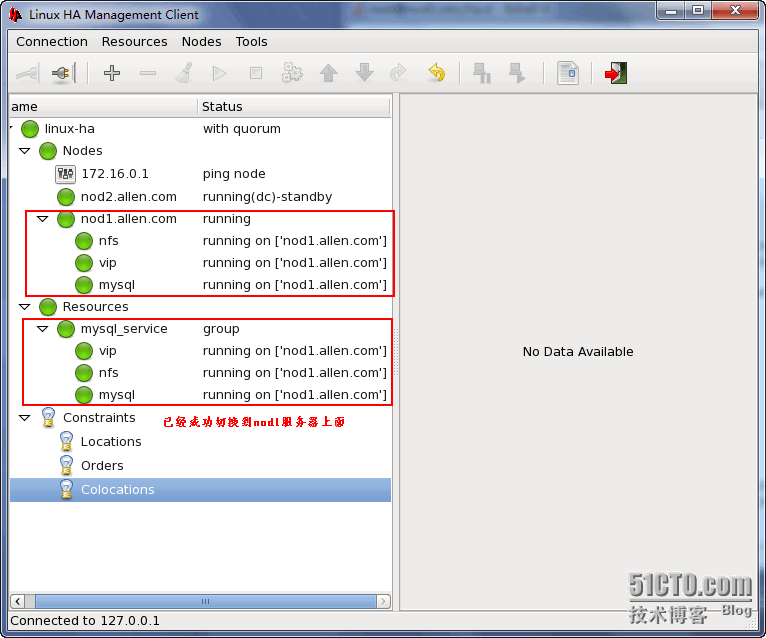Click the 'running(dc)-standby' status text
Viewport: 766px width, 638px height.
click(267, 197)
